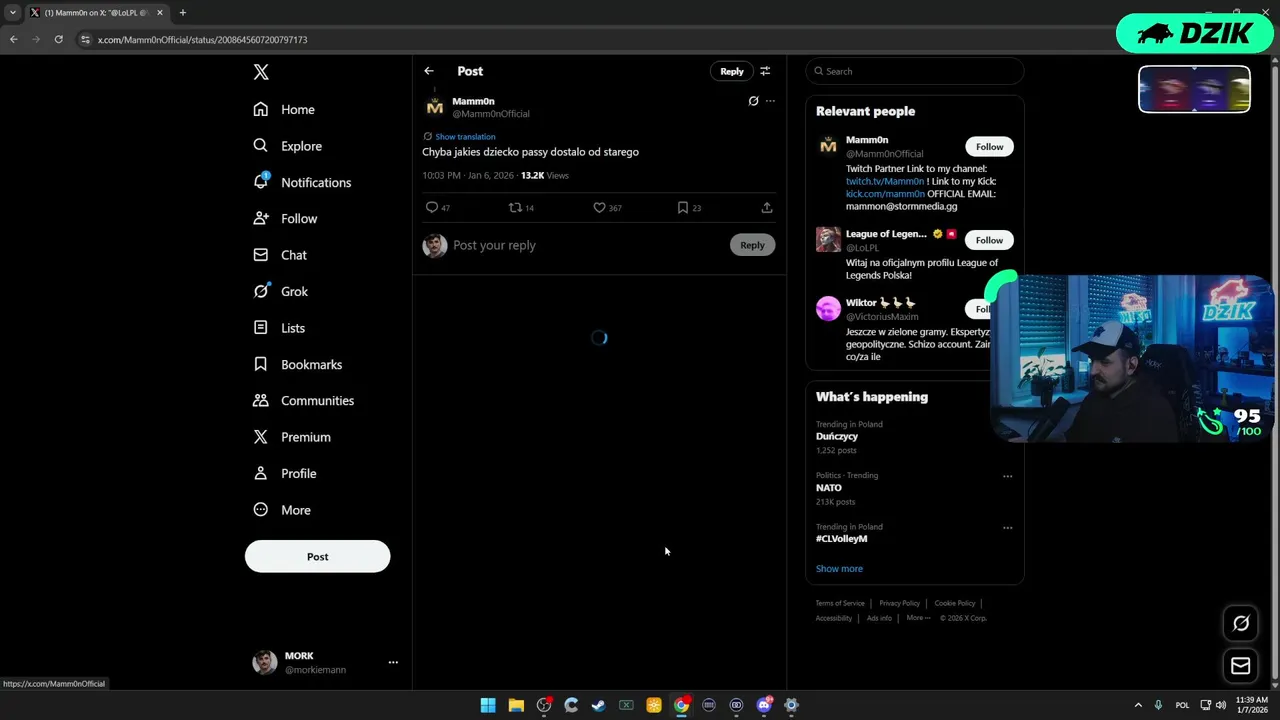Click the More circle icon in sidebar
The image size is (1280, 720).
pos(261,509)
